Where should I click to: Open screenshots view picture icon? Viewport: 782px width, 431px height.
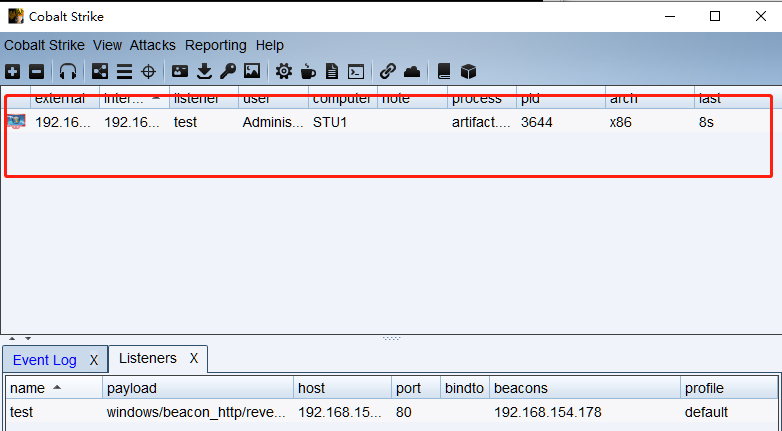252,71
